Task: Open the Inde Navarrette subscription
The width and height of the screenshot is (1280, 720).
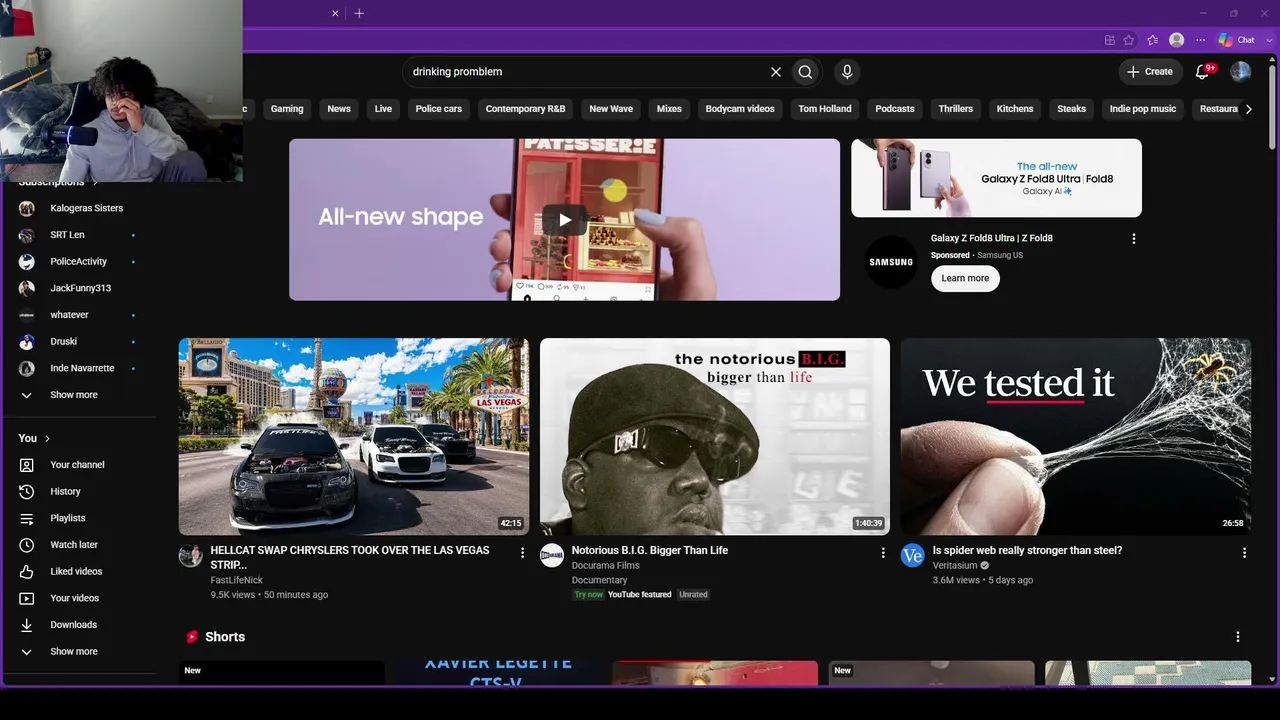Action: [78, 368]
